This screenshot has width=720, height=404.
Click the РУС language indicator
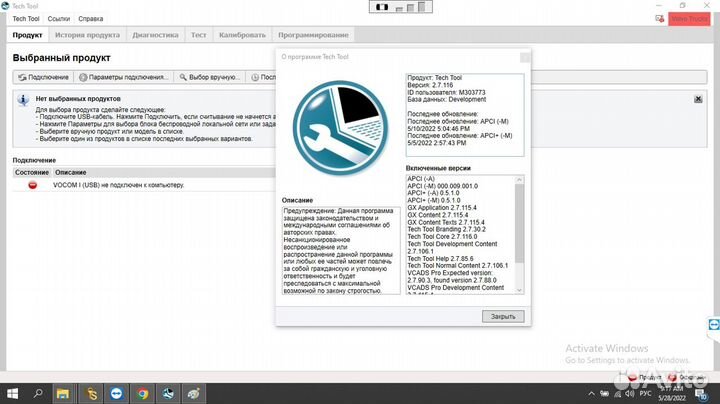(x=645, y=393)
